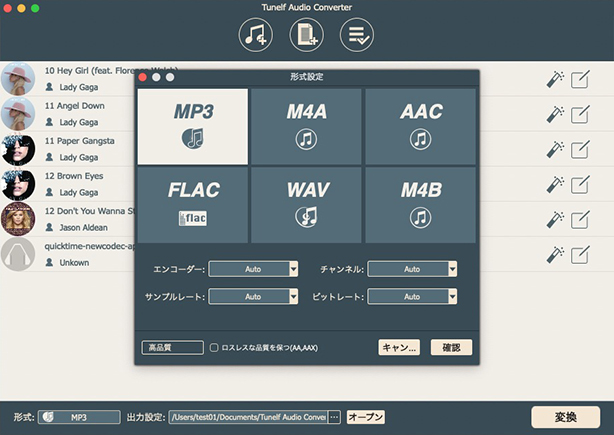This screenshot has height=435, width=614.
Task: Click the headphones placeholder thumbnail for quicktime track
Action: click(18, 255)
